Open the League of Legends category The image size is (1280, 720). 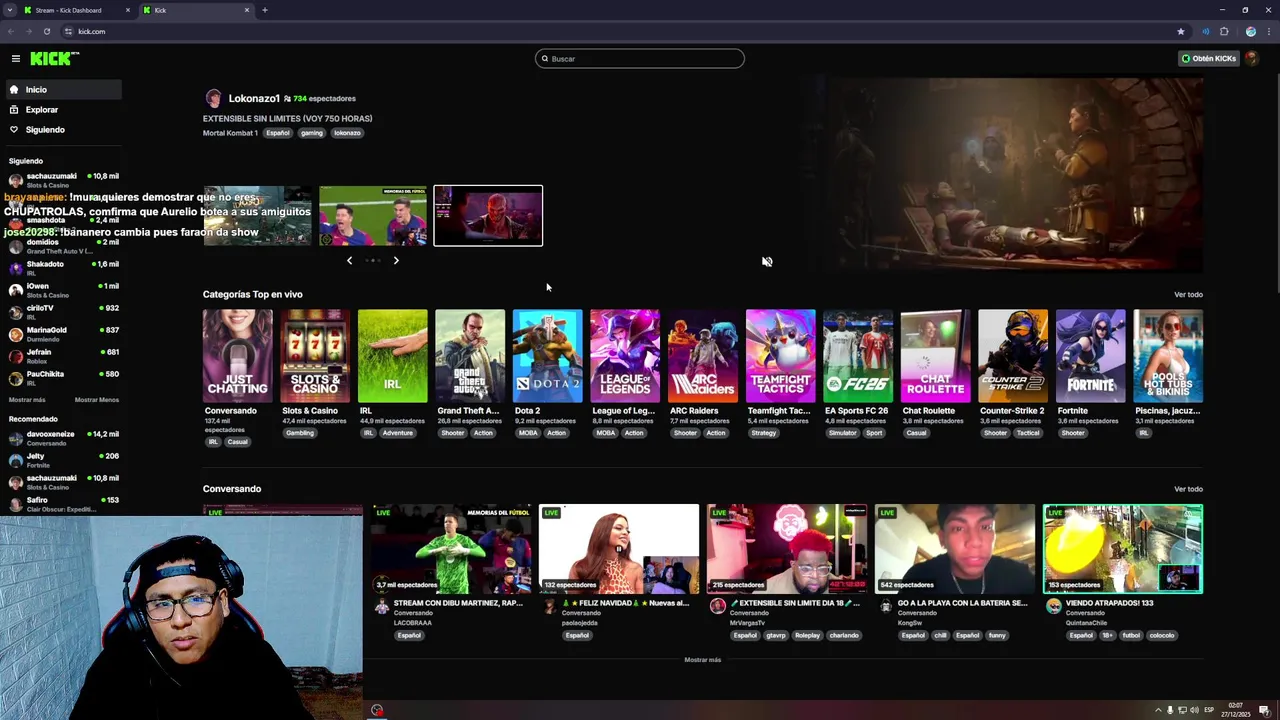(625, 356)
